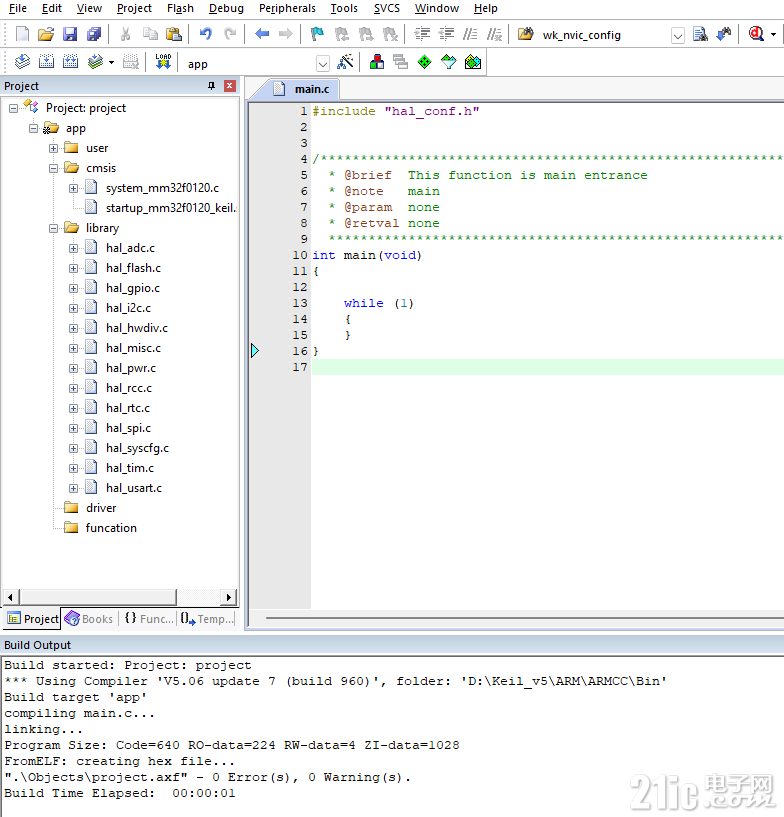Viewport: 784px width, 817px height.
Task: Download to flash with LOAD icon
Action: pyautogui.click(x=163, y=62)
